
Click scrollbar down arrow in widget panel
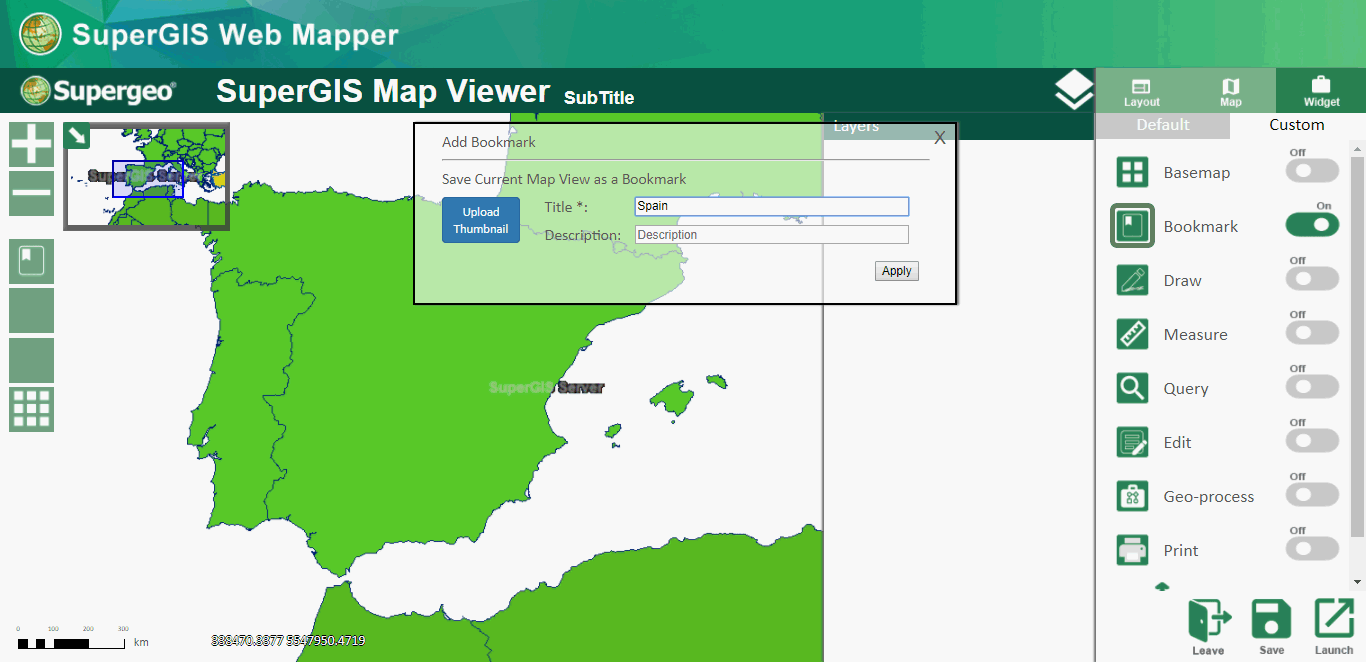[x=1357, y=582]
